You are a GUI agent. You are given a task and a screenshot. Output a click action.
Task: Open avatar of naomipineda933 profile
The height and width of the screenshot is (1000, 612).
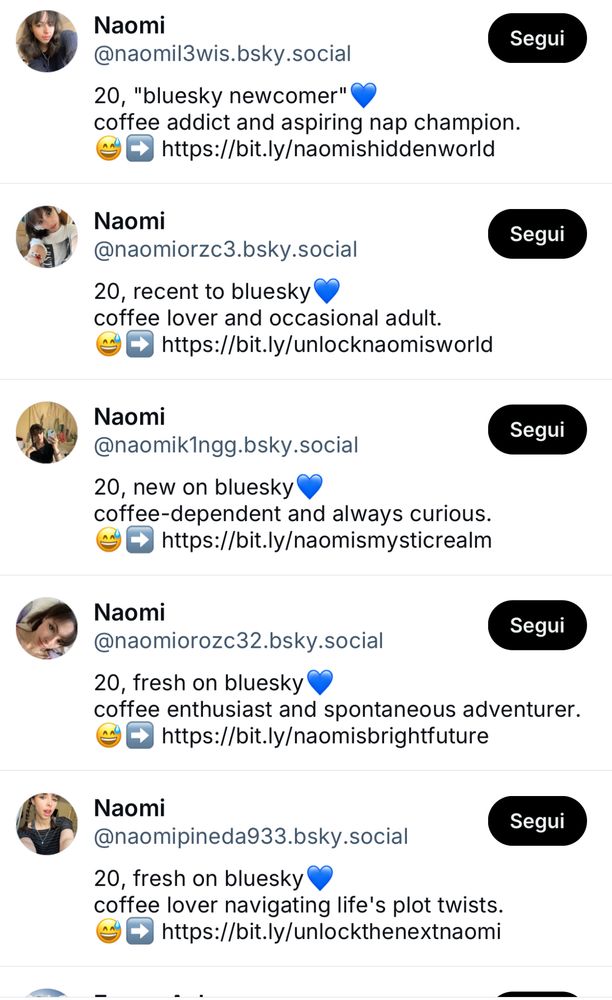[47, 824]
